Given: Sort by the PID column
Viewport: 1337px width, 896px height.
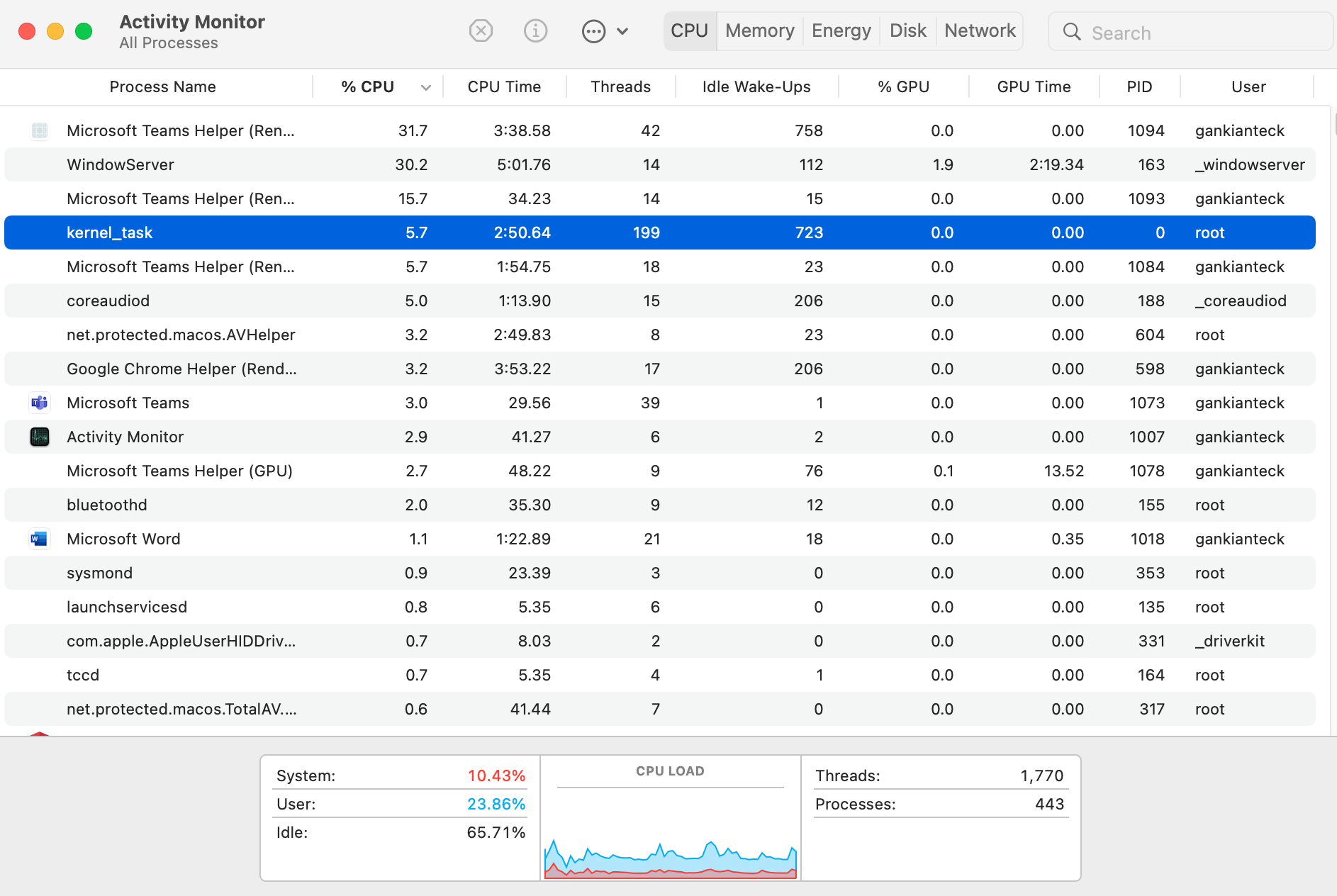Looking at the screenshot, I should (x=1139, y=86).
